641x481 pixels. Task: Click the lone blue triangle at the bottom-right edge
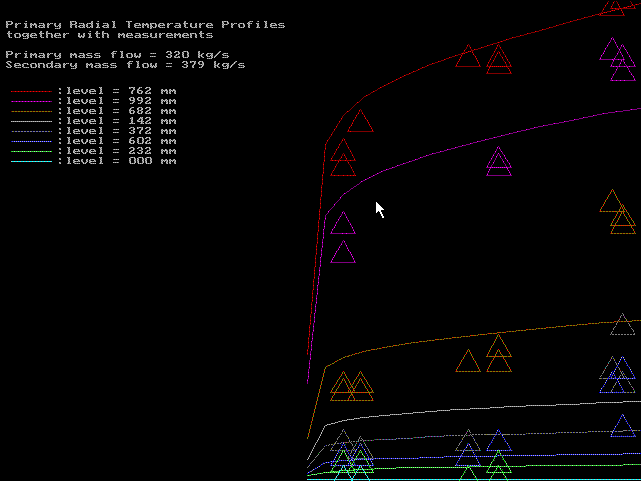click(x=622, y=427)
